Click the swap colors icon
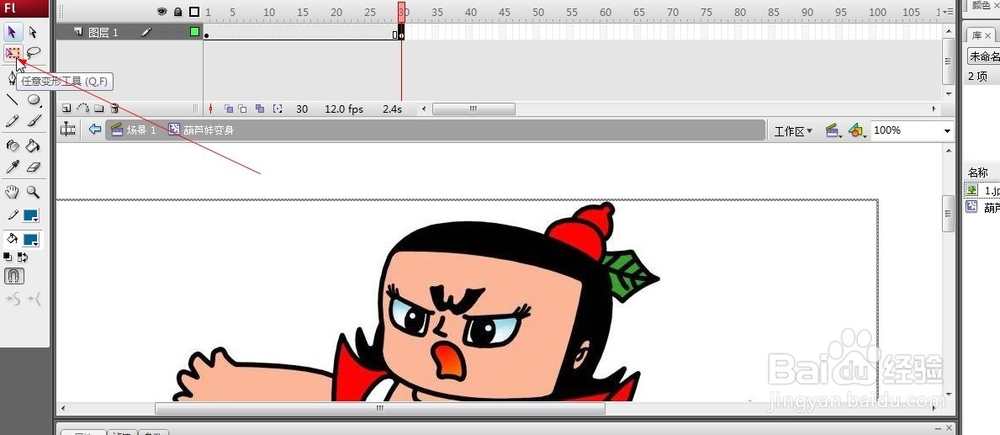This screenshot has width=1000, height=435. click(22, 256)
